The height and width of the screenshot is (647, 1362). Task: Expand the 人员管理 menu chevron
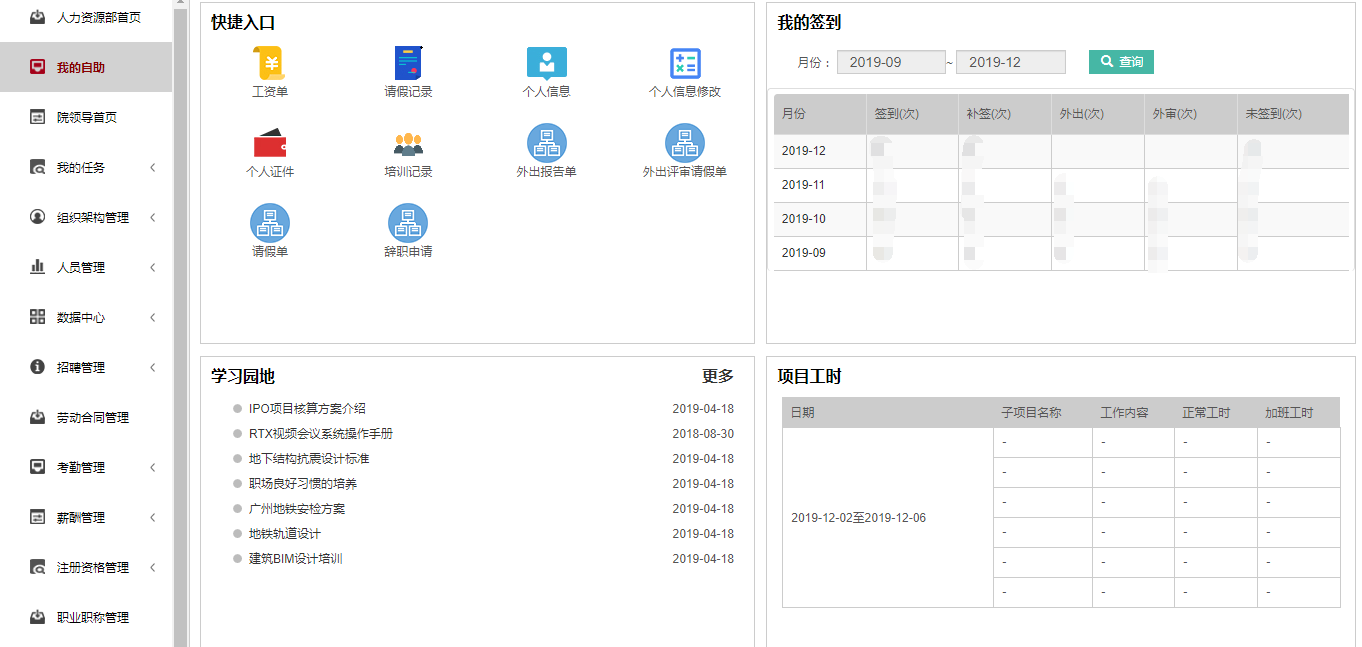(x=153, y=267)
